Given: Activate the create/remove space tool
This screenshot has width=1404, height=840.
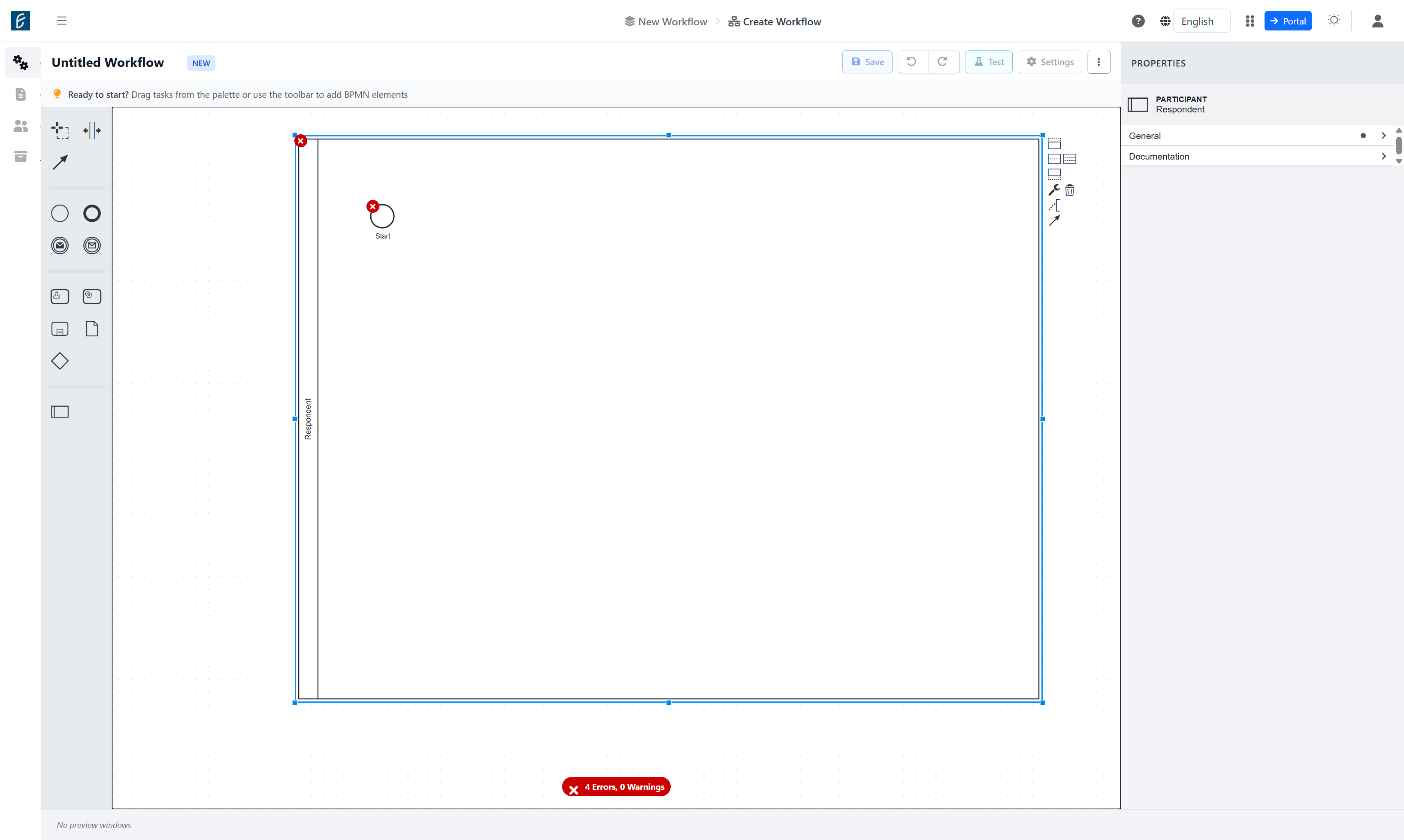Looking at the screenshot, I should pyautogui.click(x=92, y=130).
